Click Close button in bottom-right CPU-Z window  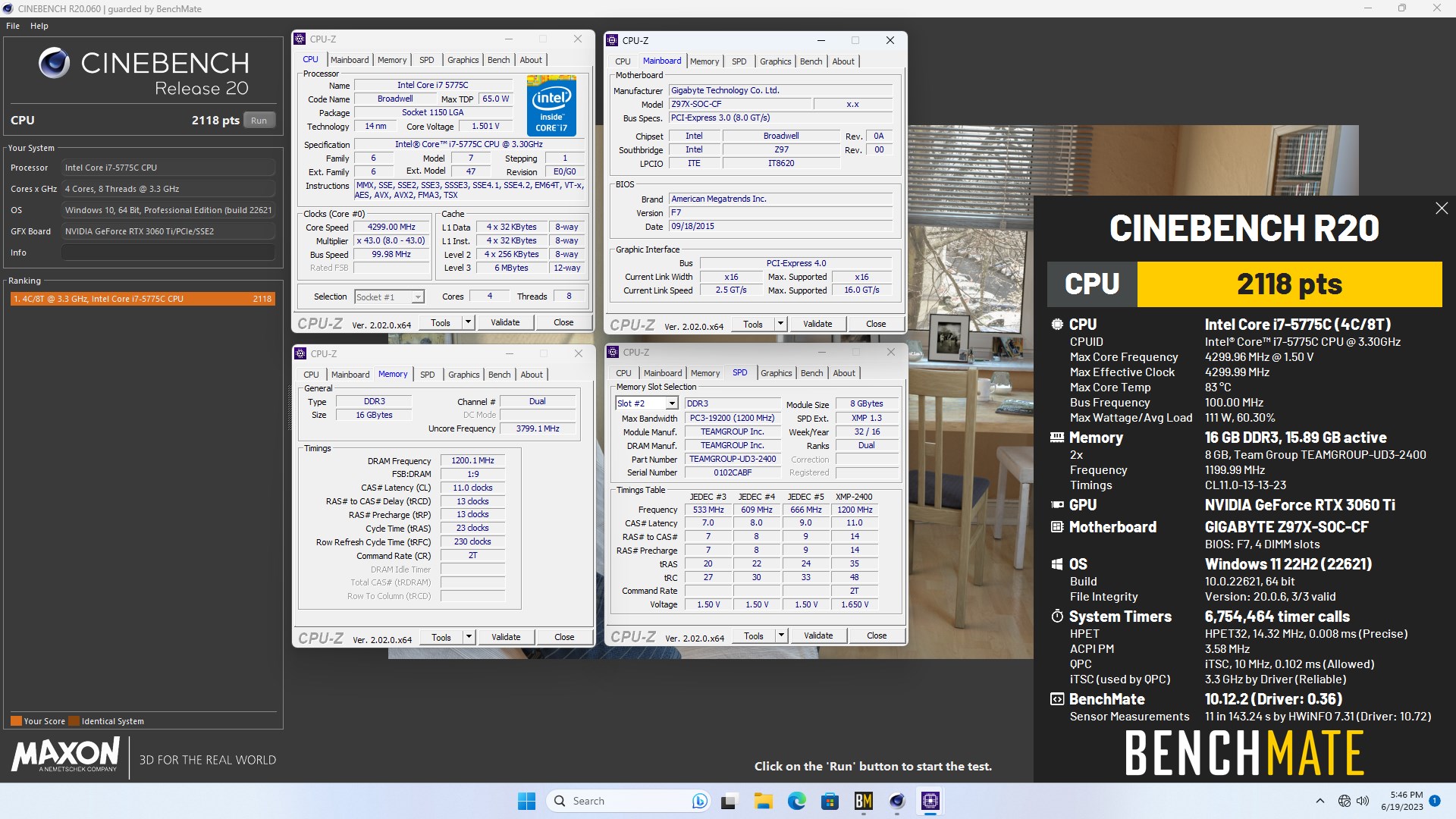click(877, 635)
